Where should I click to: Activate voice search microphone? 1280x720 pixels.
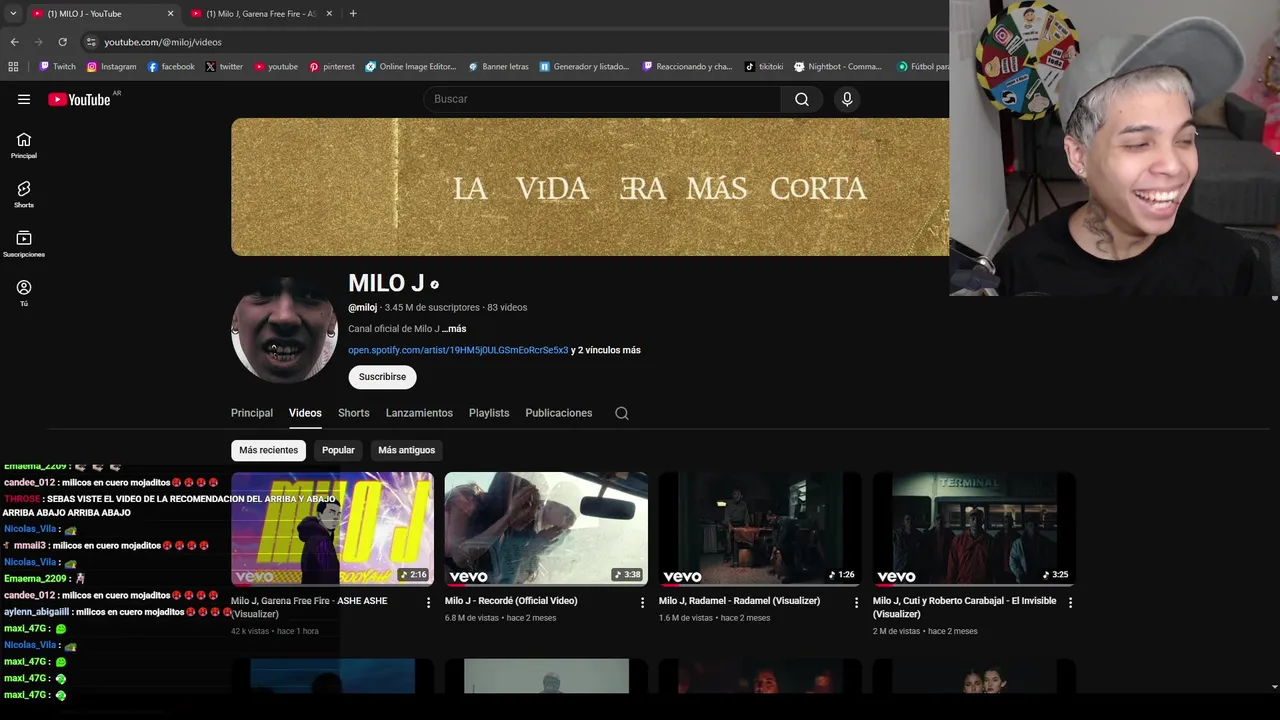(847, 99)
